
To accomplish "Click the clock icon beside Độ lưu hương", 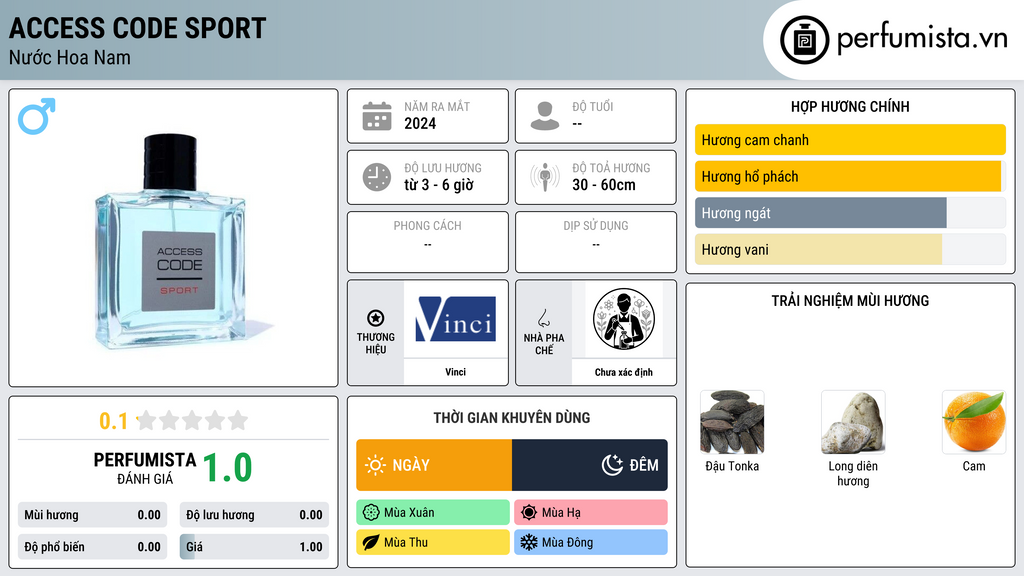I will [x=377, y=177].
